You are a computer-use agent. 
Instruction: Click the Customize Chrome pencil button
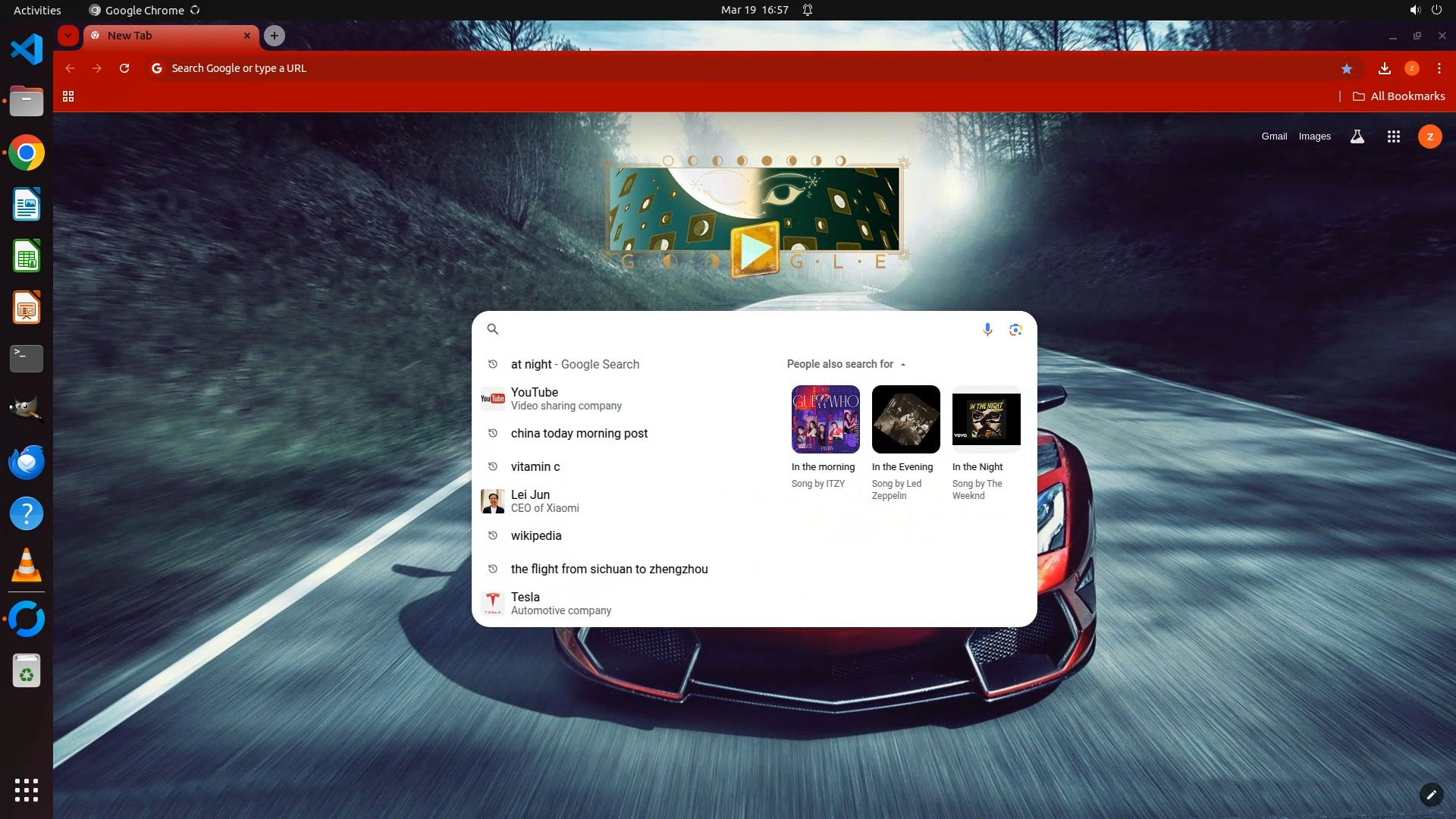coord(1431,795)
